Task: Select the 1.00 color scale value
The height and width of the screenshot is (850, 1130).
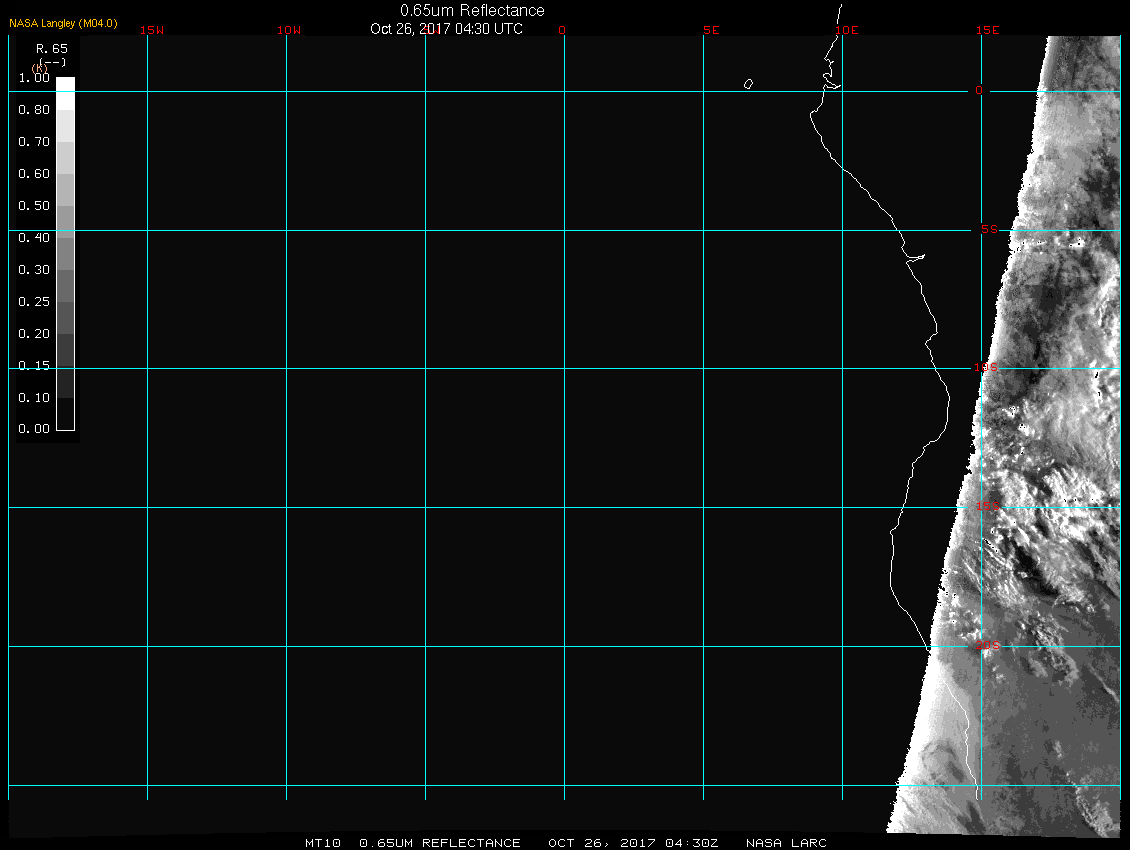Action: click(x=34, y=78)
